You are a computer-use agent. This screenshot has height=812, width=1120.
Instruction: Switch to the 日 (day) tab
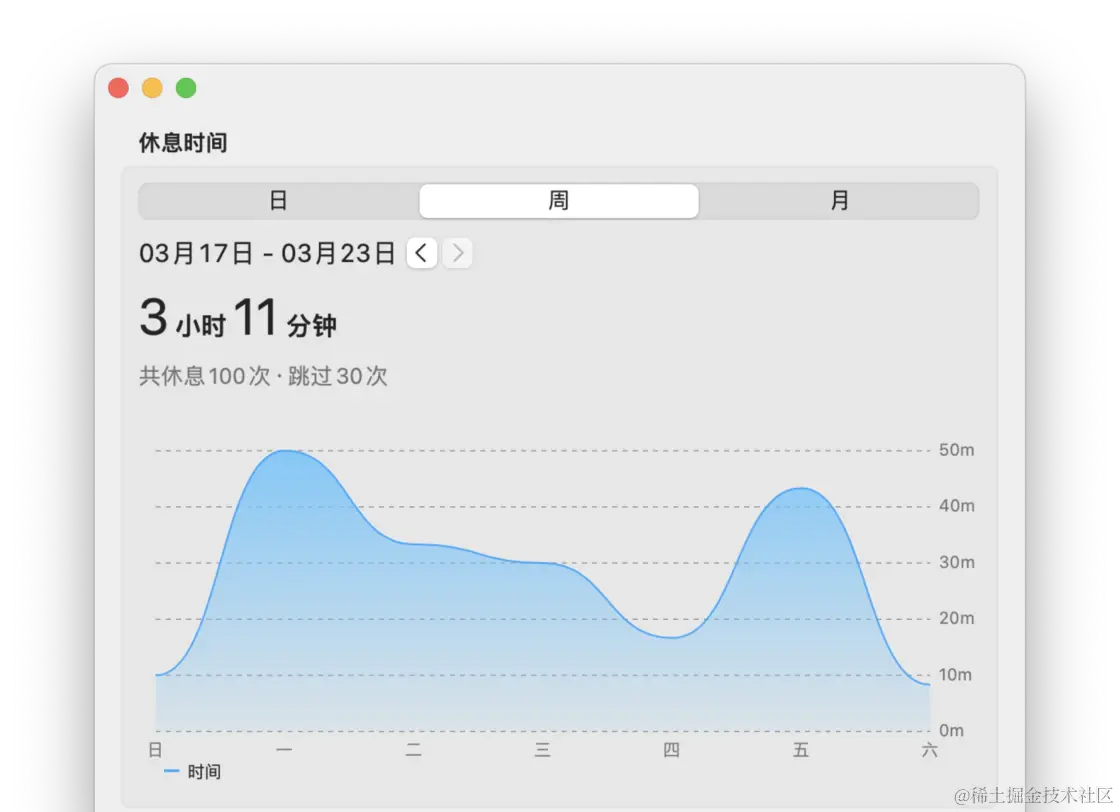[279, 201]
